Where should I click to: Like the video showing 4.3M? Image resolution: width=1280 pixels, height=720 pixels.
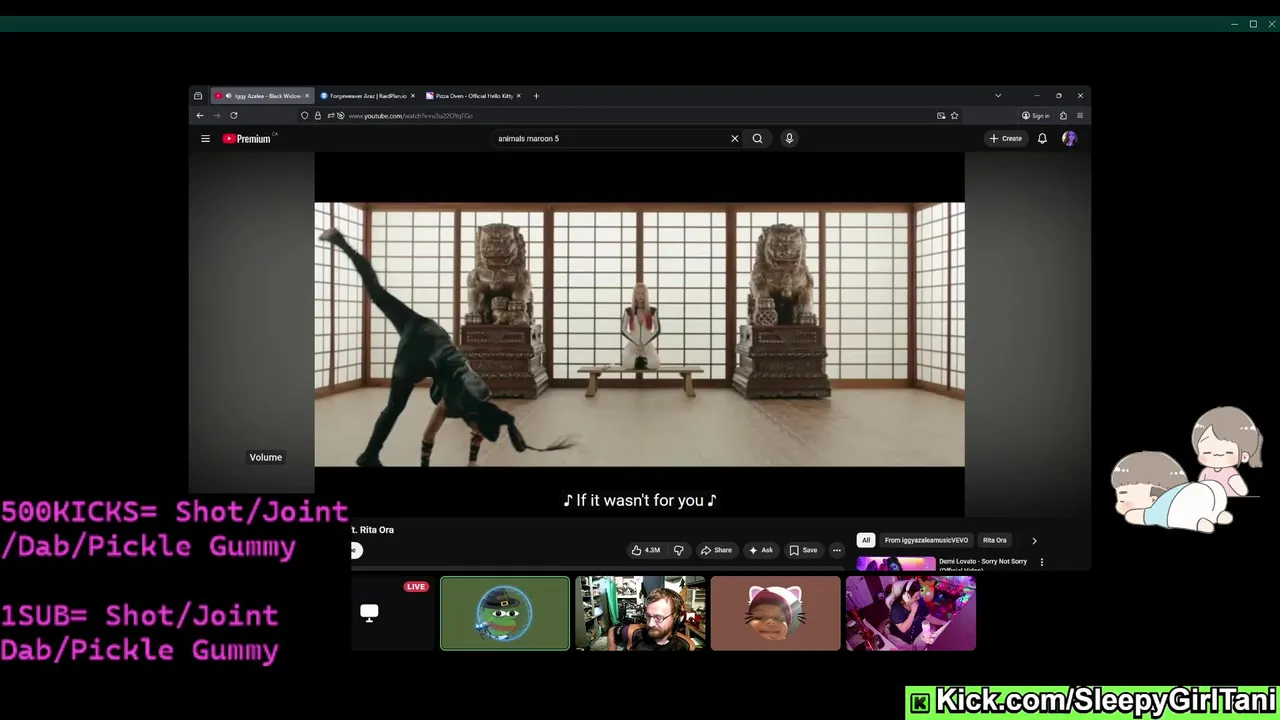tap(646, 550)
